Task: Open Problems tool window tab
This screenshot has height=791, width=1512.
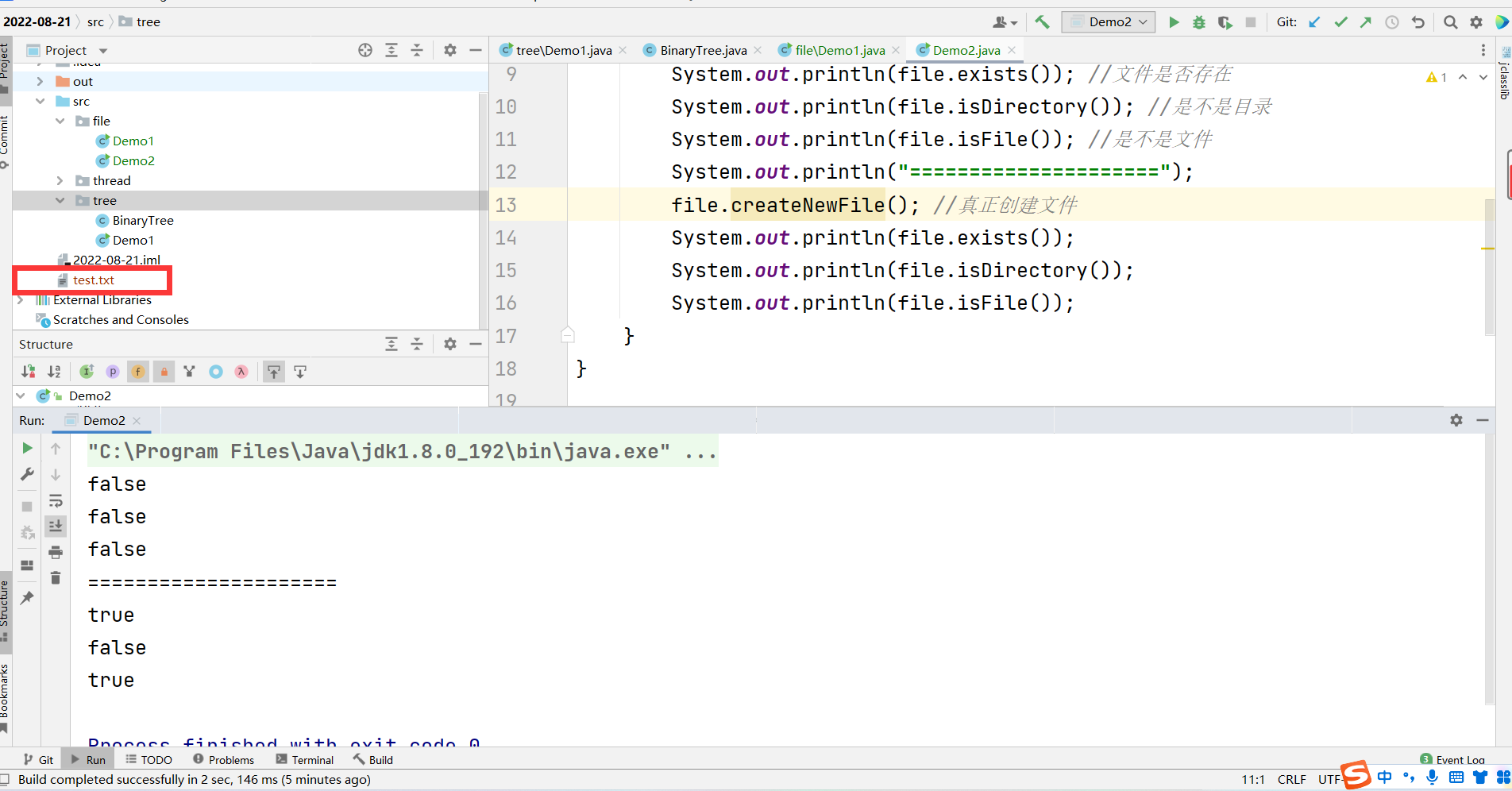Action: [224, 760]
